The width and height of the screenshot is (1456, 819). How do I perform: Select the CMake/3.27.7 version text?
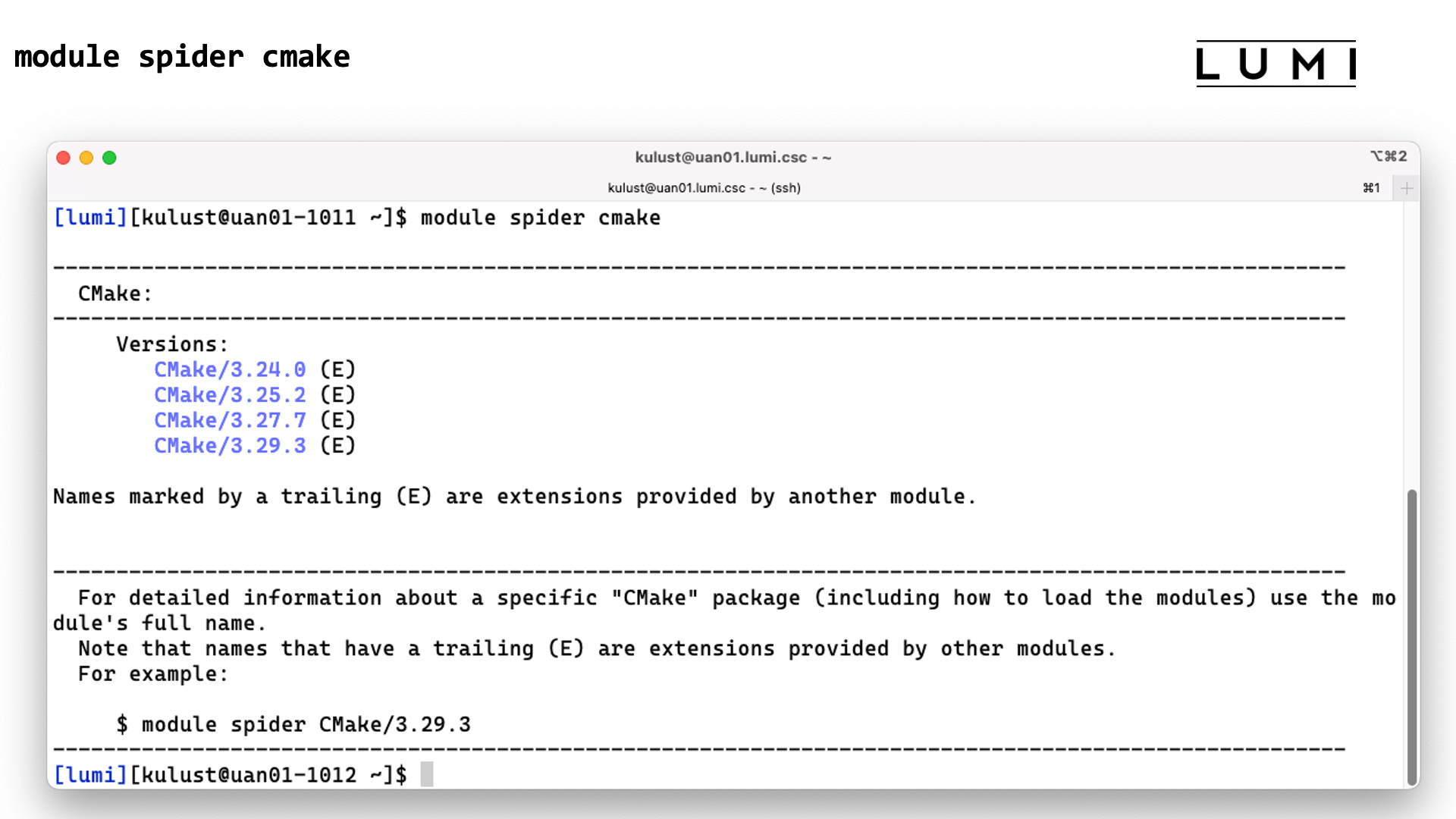230,420
